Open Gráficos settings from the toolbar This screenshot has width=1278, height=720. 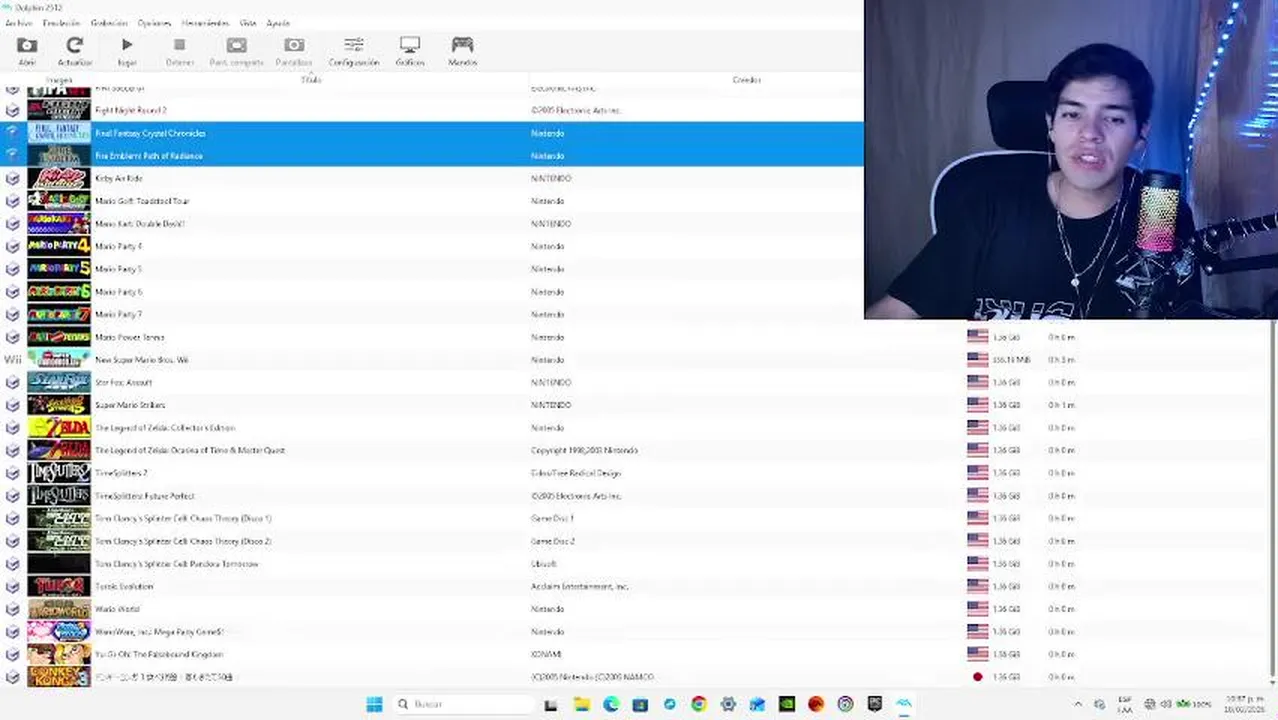point(410,51)
